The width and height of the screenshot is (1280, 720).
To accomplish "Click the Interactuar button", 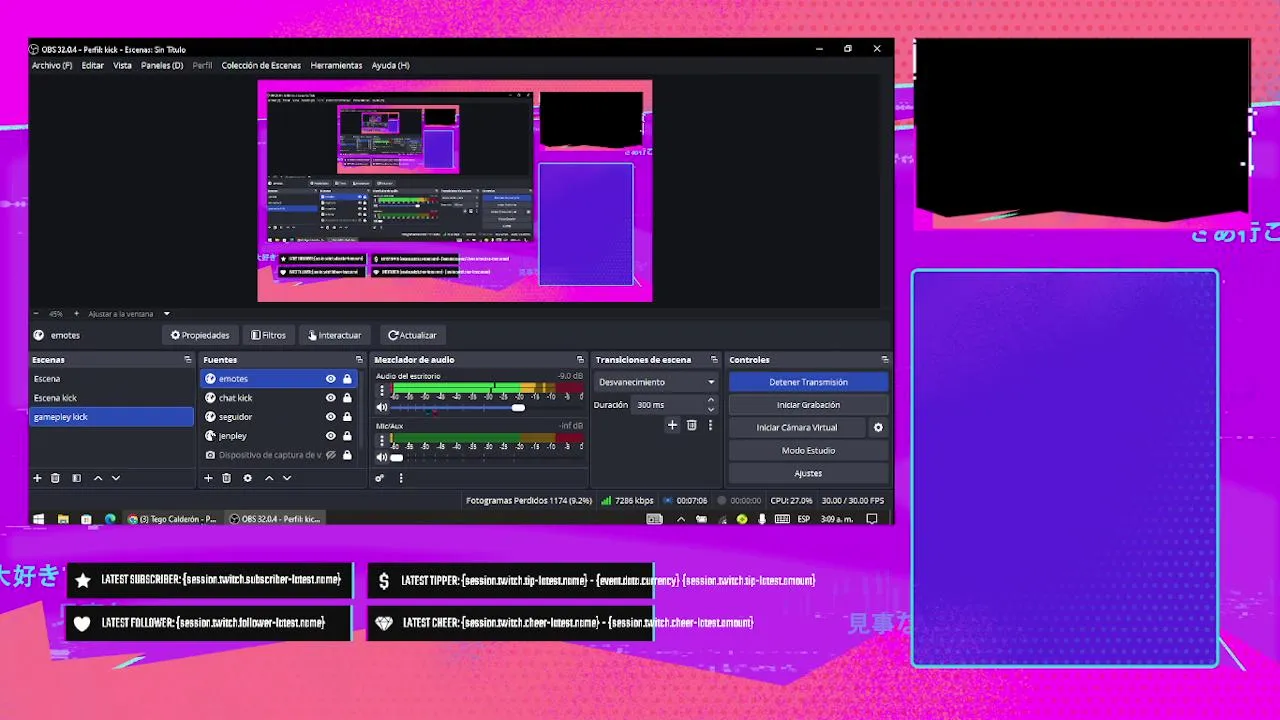I will click(x=335, y=335).
